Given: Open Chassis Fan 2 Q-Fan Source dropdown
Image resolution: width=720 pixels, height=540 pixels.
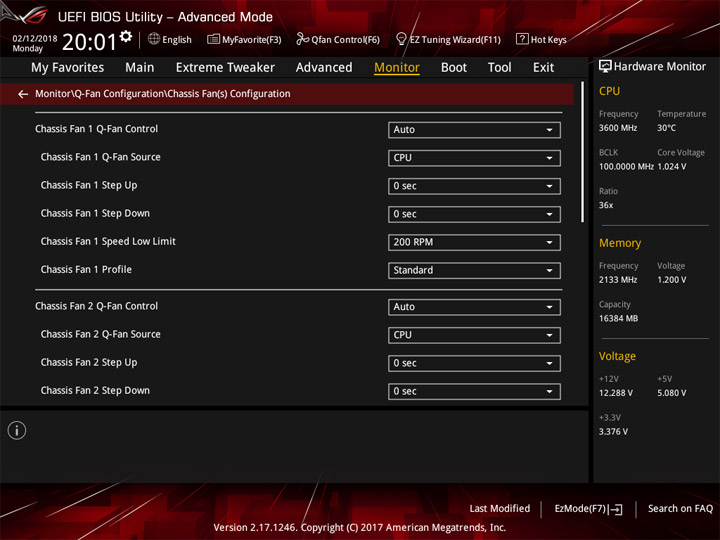Looking at the screenshot, I should (x=474, y=335).
